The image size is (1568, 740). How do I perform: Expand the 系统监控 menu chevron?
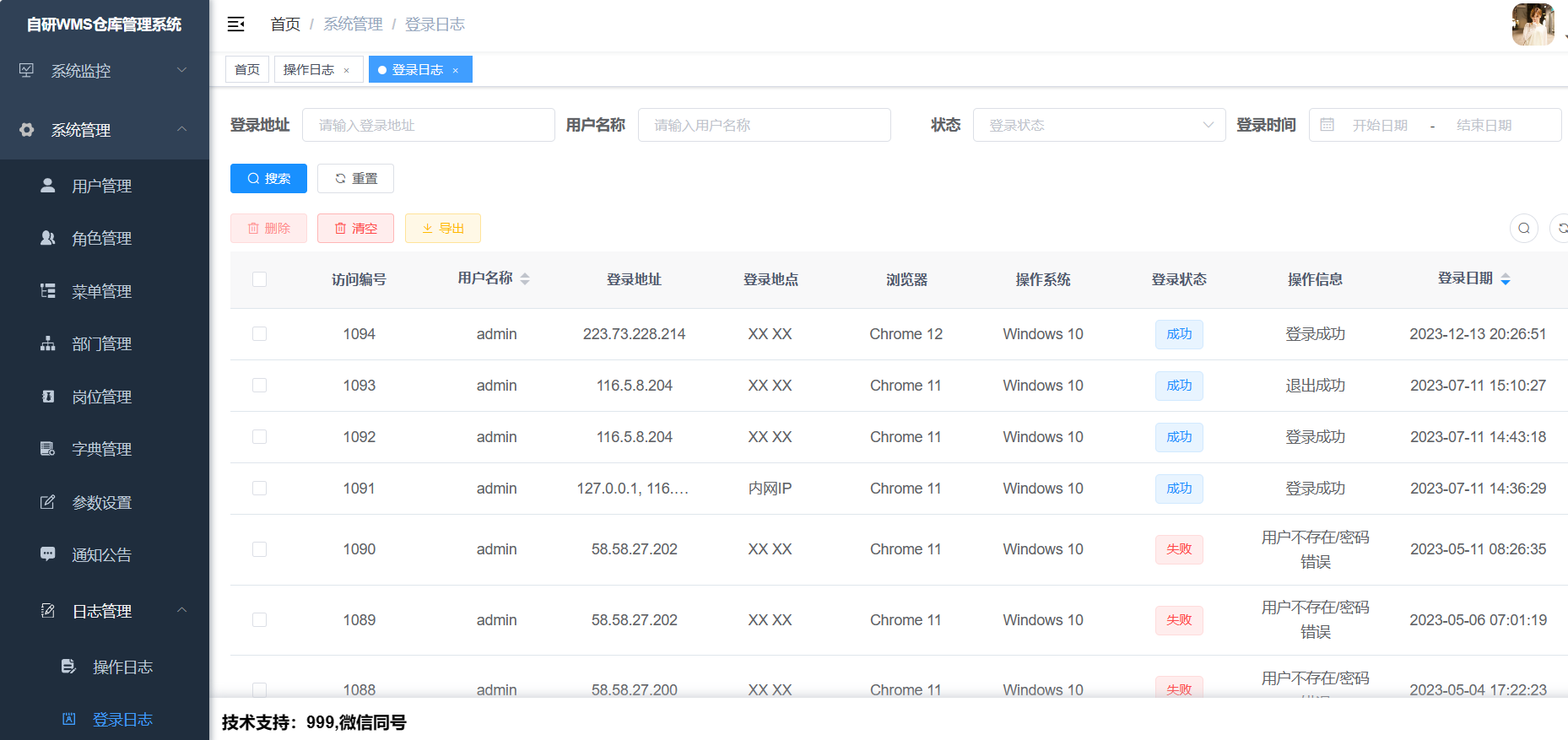pos(181,70)
